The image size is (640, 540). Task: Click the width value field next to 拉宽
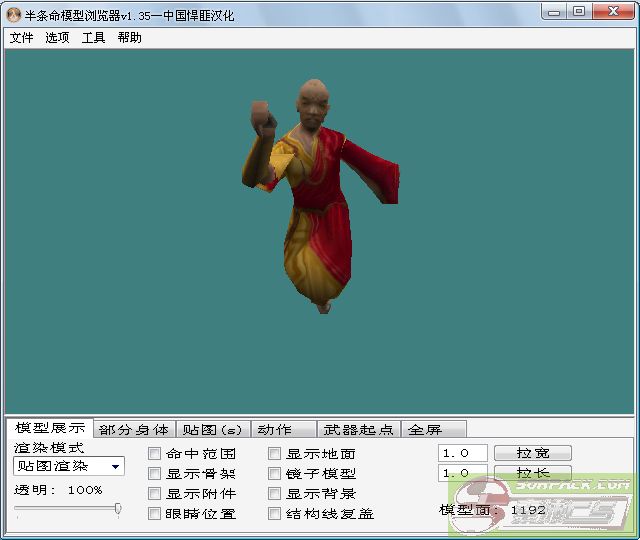tap(462, 453)
